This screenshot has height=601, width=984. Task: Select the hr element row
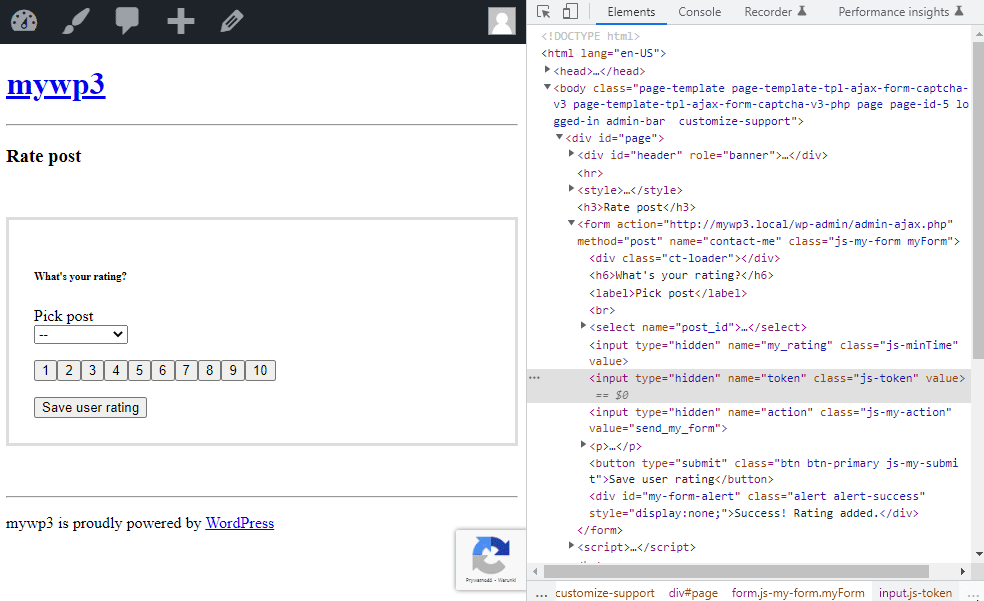(590, 173)
